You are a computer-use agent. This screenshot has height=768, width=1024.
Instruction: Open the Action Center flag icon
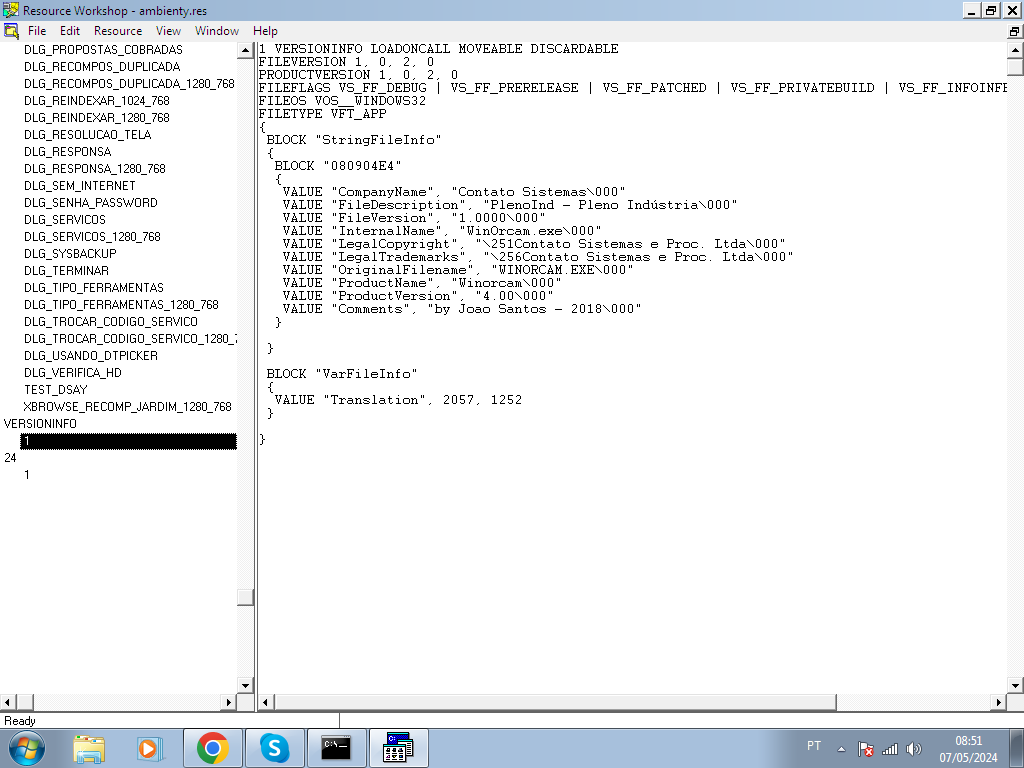[865, 749]
